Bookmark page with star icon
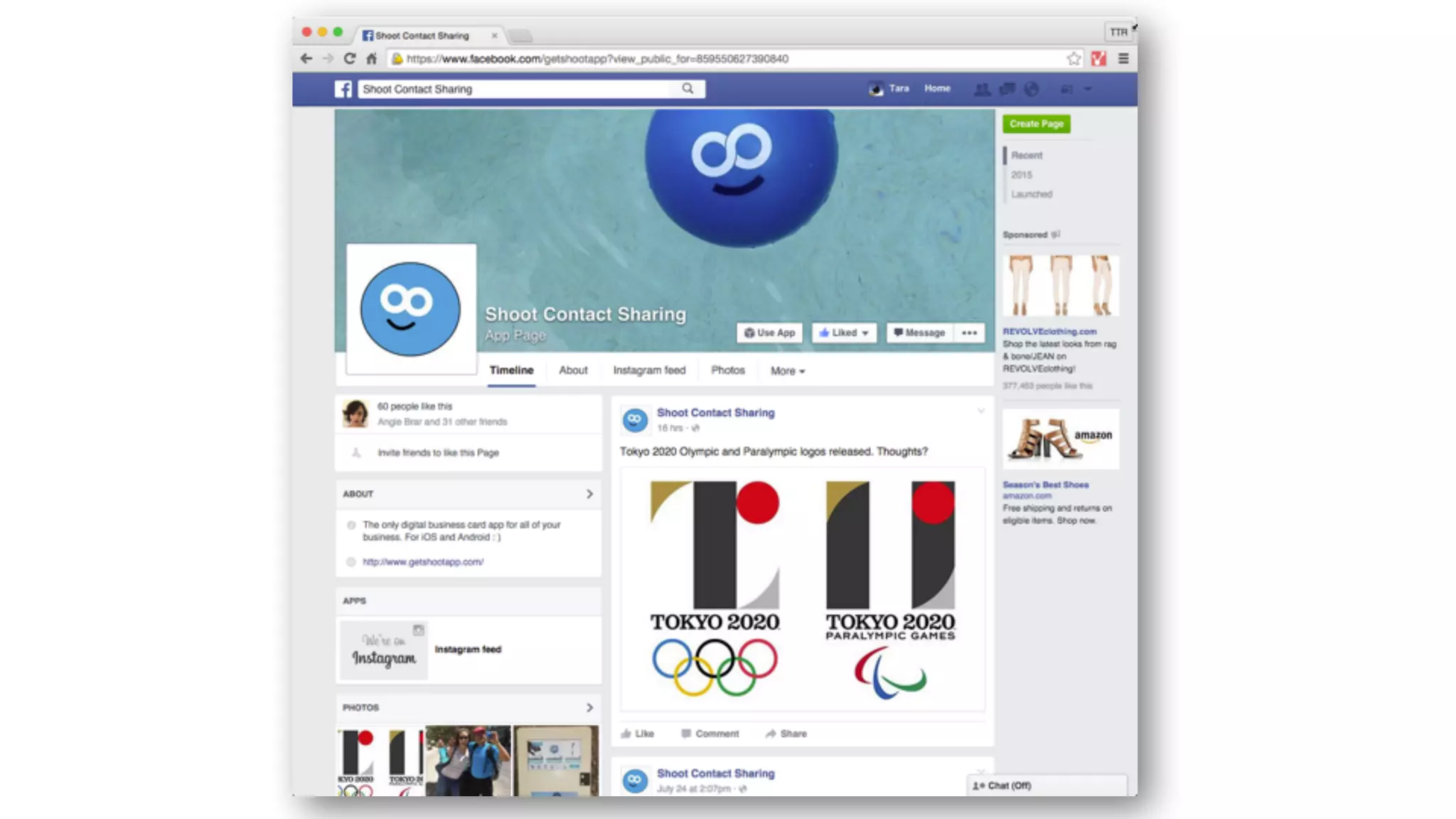 click(x=1074, y=59)
